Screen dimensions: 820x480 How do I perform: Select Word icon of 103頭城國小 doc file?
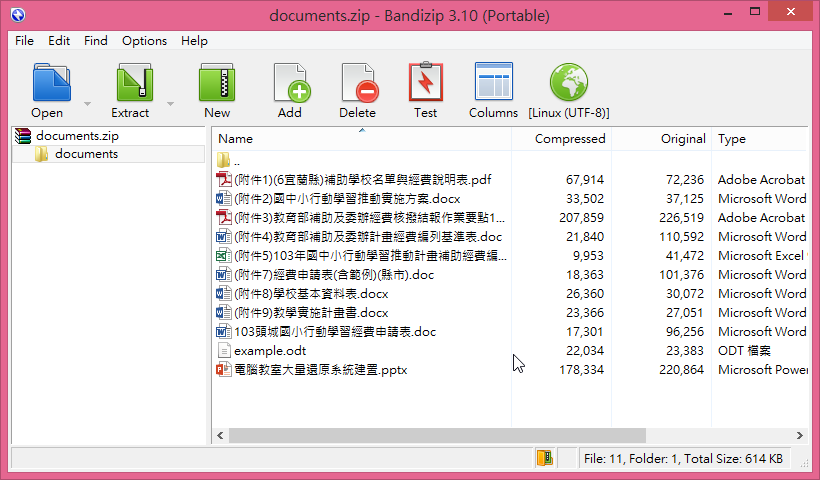[x=224, y=332]
